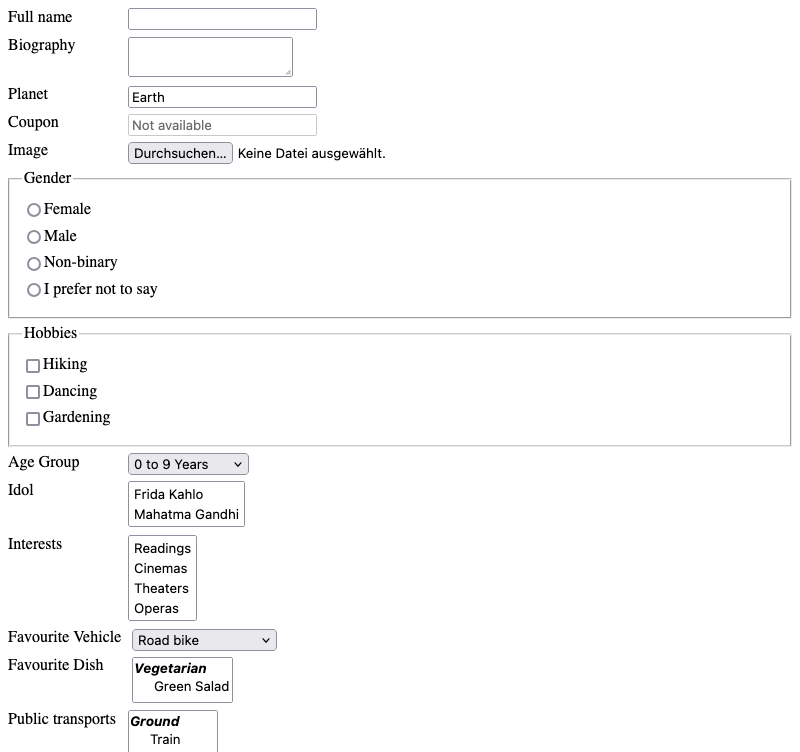Choose the Non-binary gender option
This screenshot has height=752, width=800.
(x=34, y=263)
